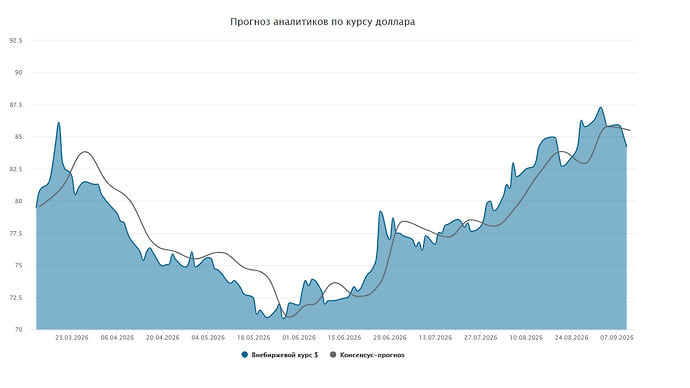Click the 70 y-axis value
This screenshot has height=388, width=690.
(x=18, y=329)
